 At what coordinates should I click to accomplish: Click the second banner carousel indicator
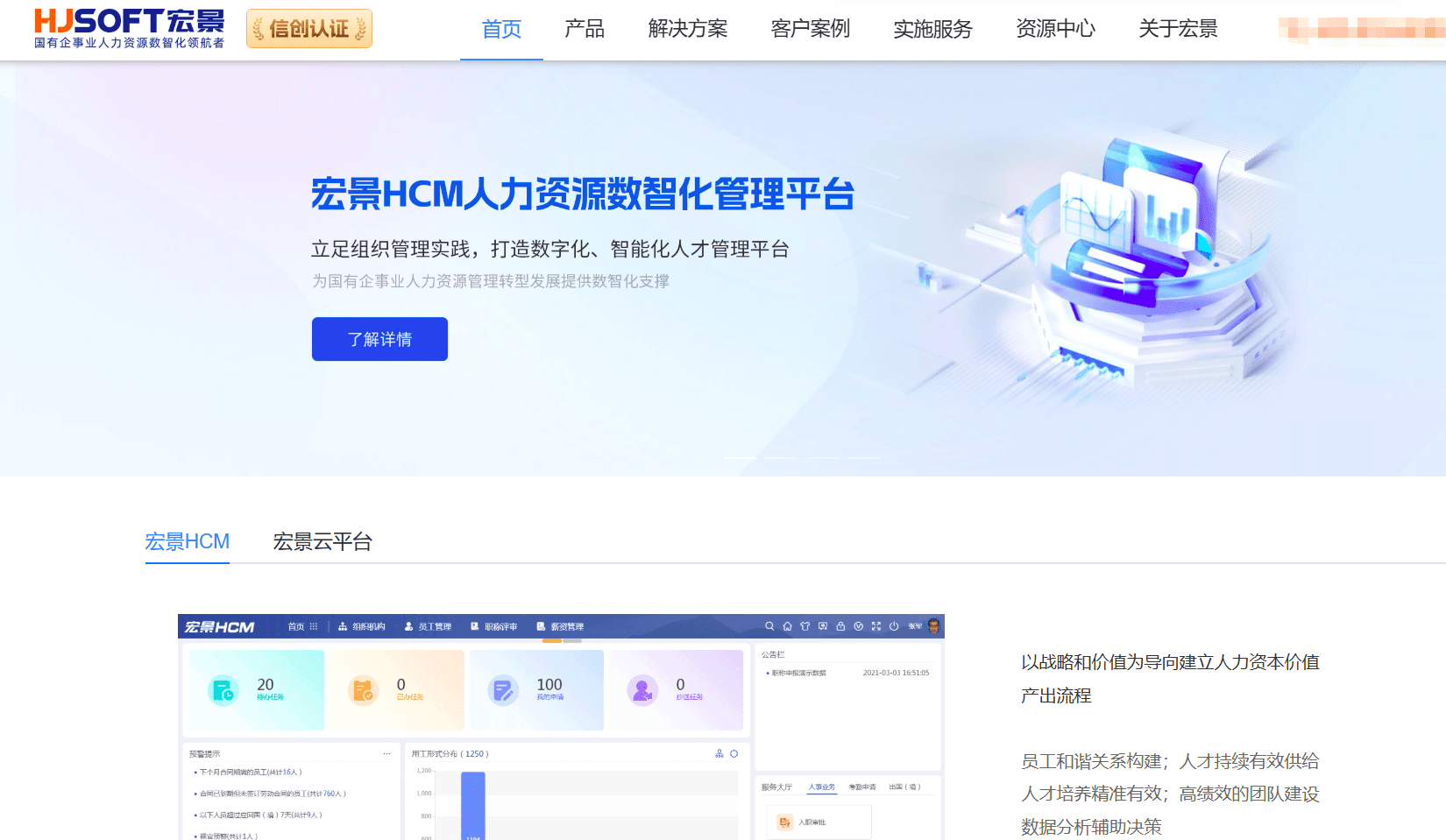click(x=782, y=458)
